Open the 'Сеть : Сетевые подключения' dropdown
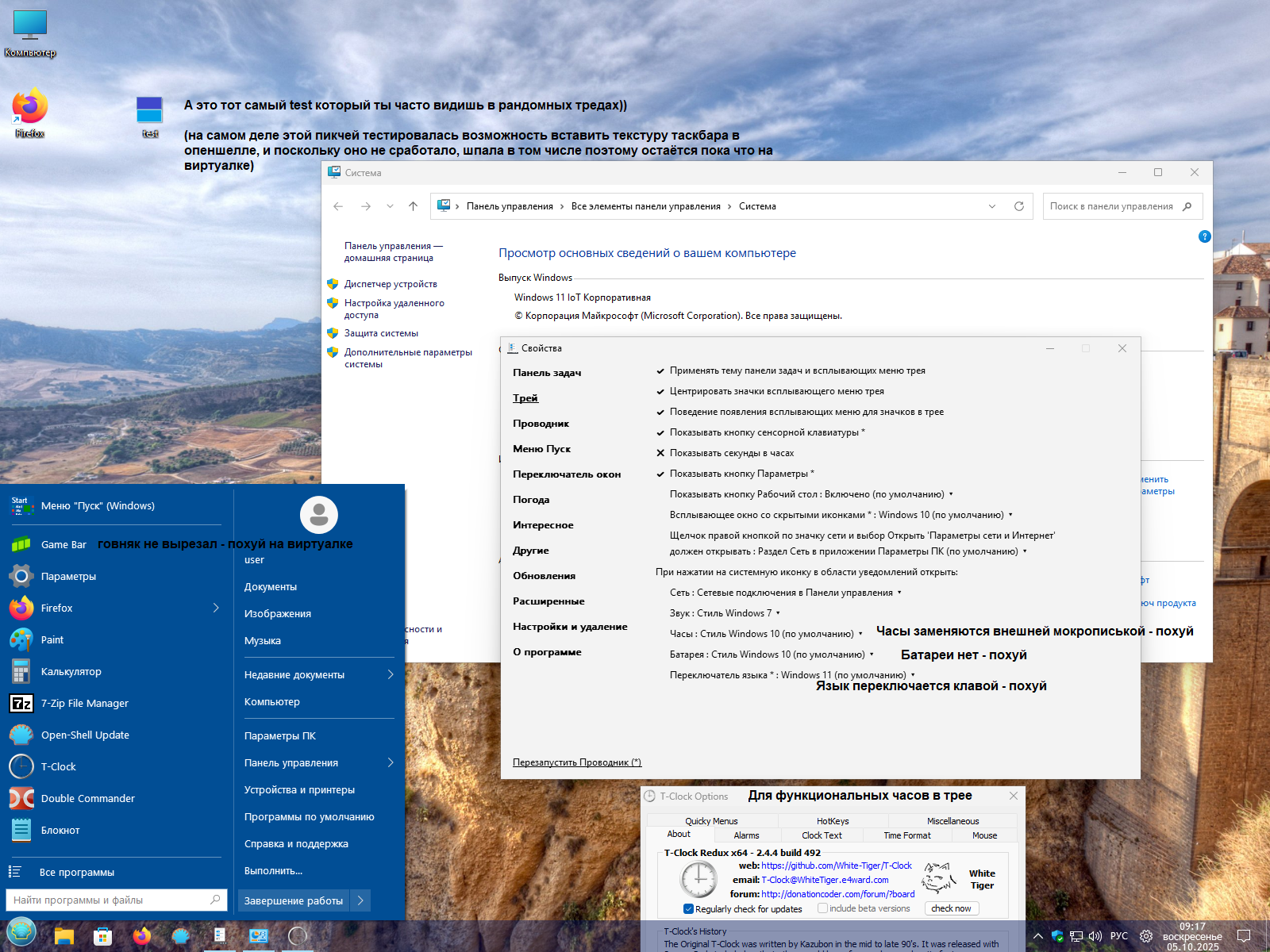Image resolution: width=1270 pixels, height=952 pixels. 786,593
